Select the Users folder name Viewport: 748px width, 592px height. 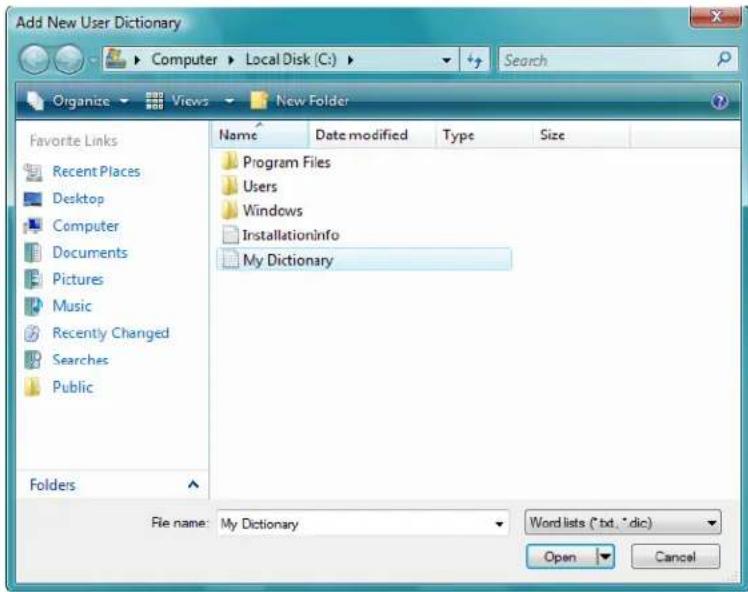pos(260,187)
